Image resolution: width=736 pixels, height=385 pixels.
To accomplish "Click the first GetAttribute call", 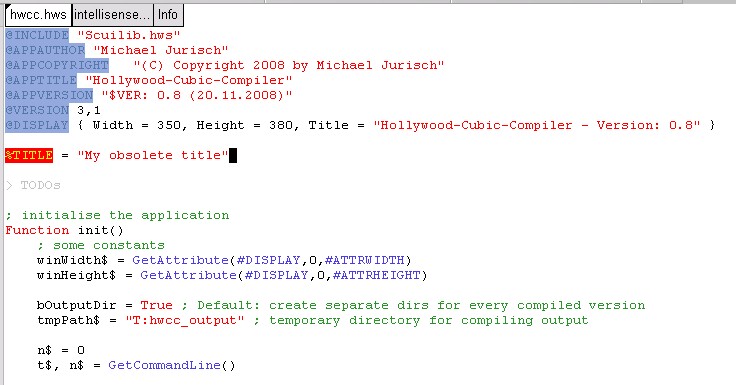I will (180, 261).
